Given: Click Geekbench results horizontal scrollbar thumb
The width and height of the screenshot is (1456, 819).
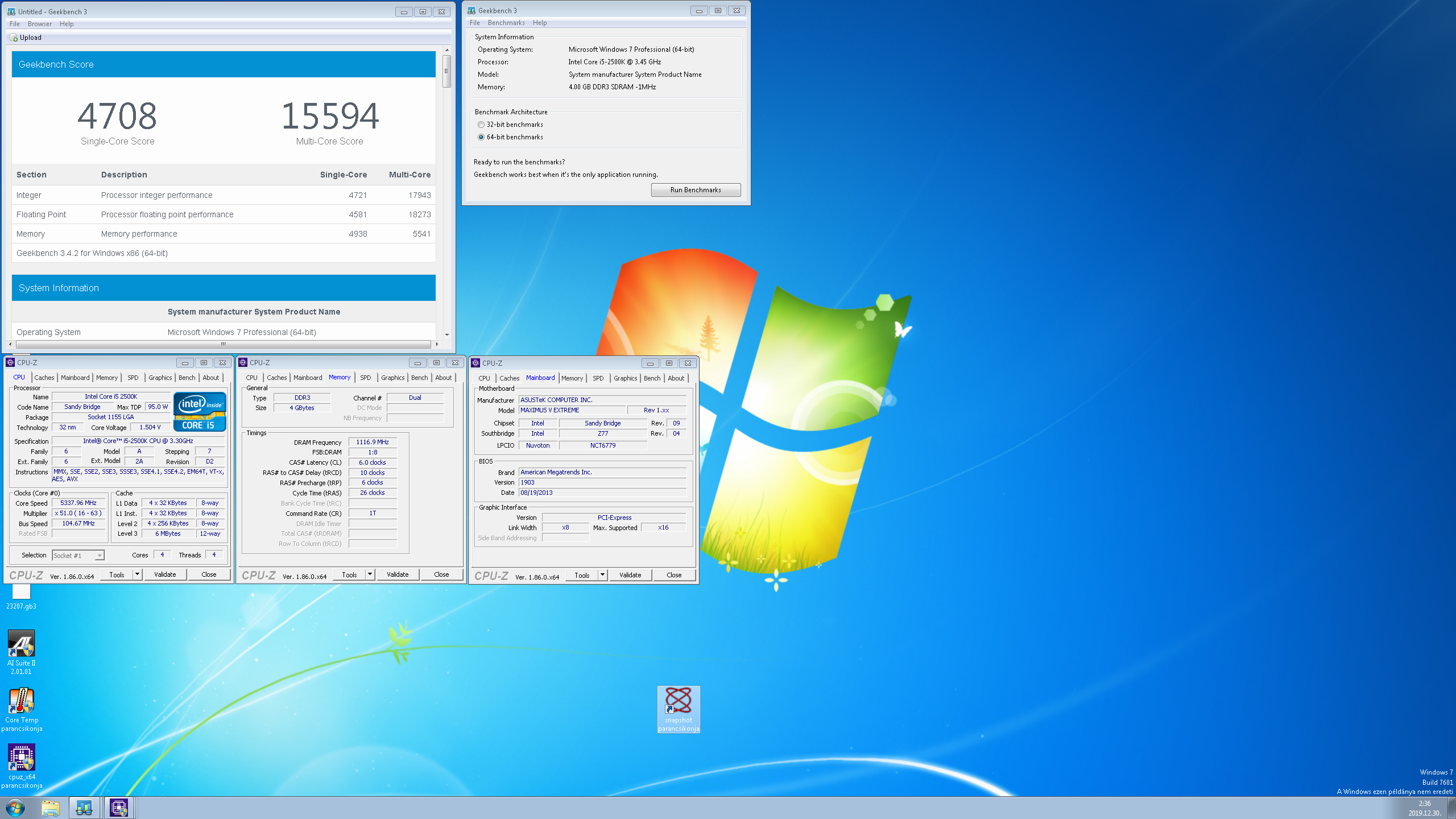Looking at the screenshot, I should (224, 344).
